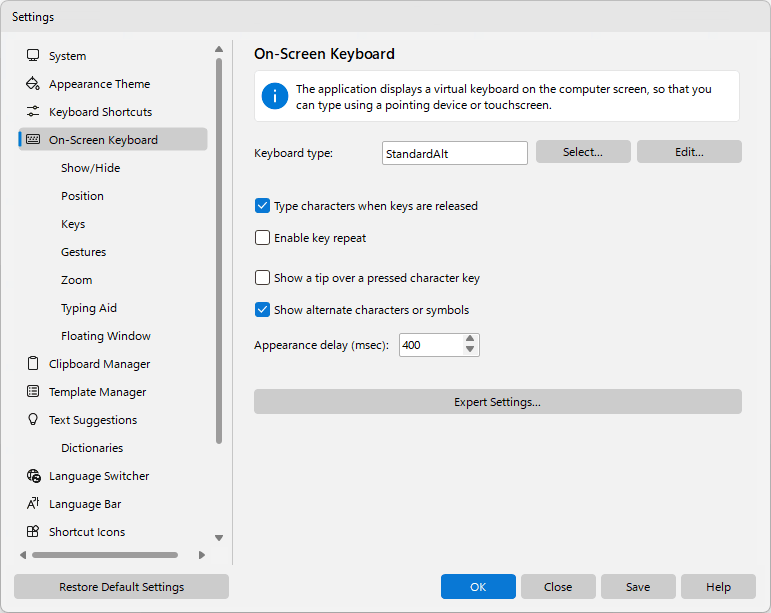
Task: Click sidebar horizontal scrollbar thumb
Action: click(105, 555)
